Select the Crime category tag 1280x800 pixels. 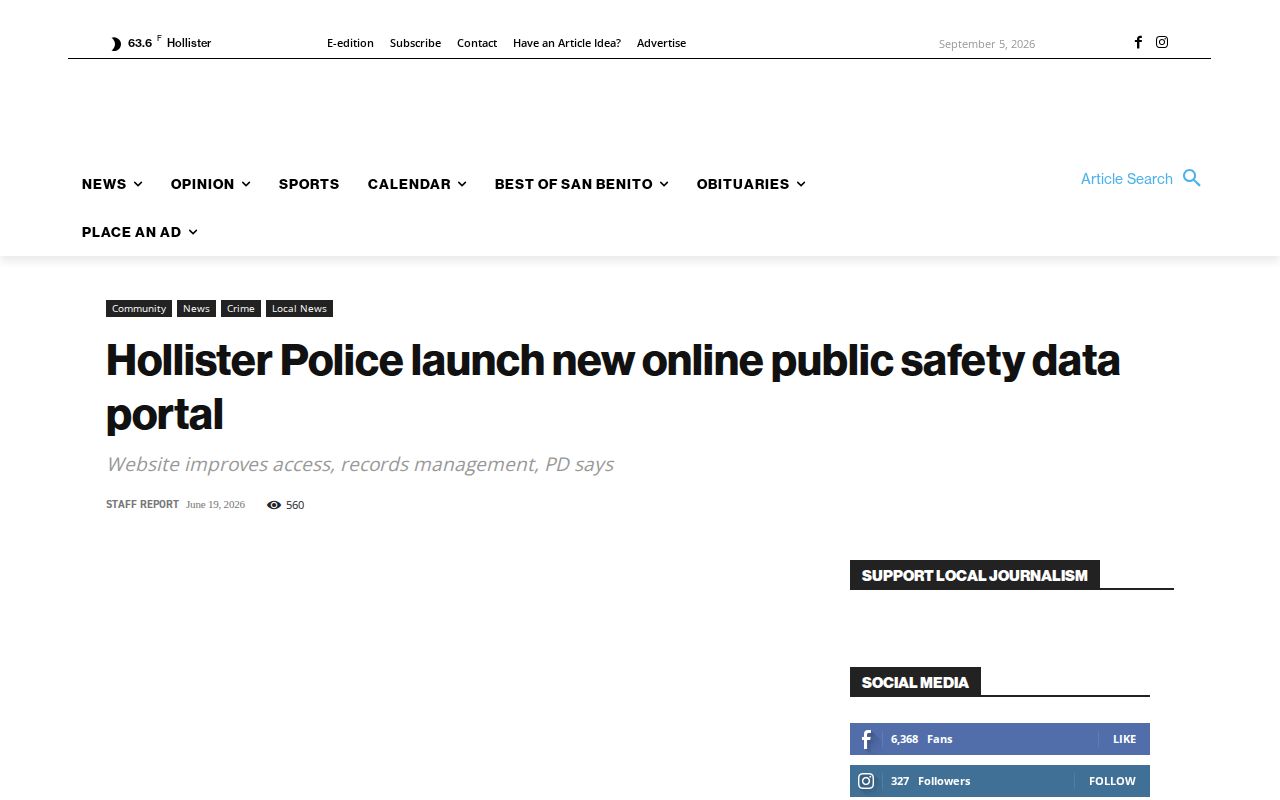(x=241, y=309)
